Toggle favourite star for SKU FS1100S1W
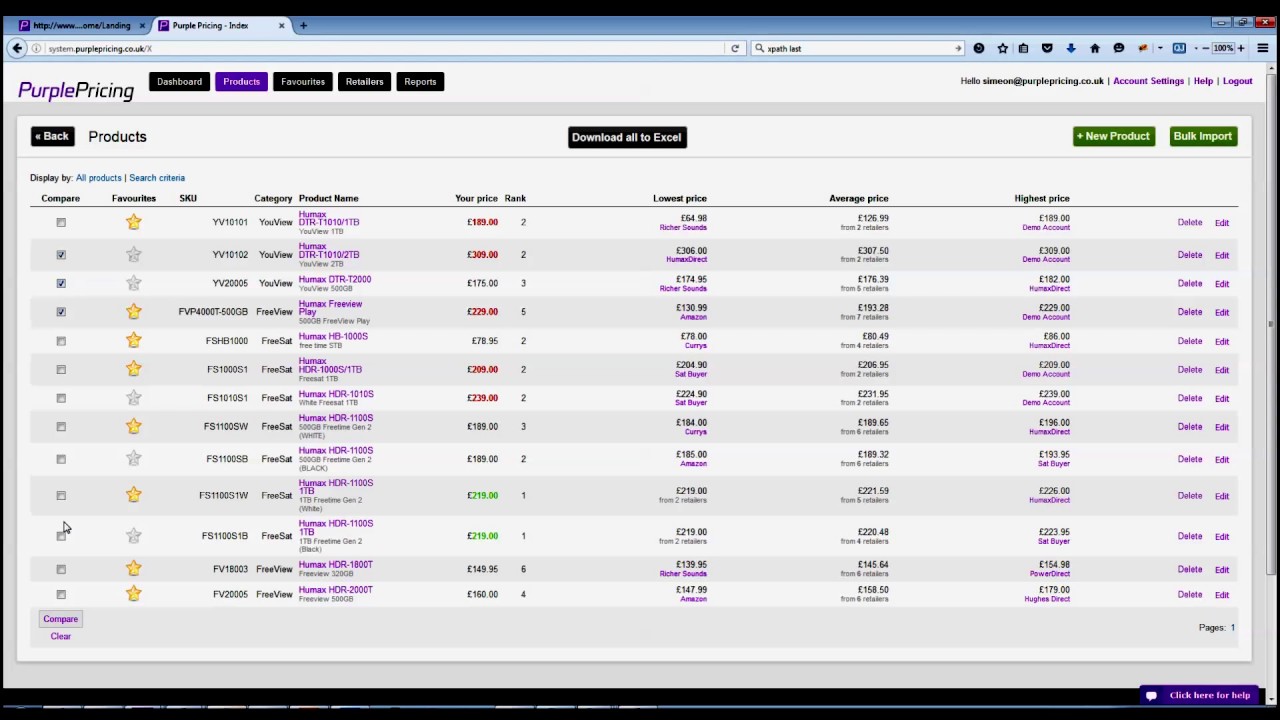This screenshot has width=1280, height=720. [134, 495]
